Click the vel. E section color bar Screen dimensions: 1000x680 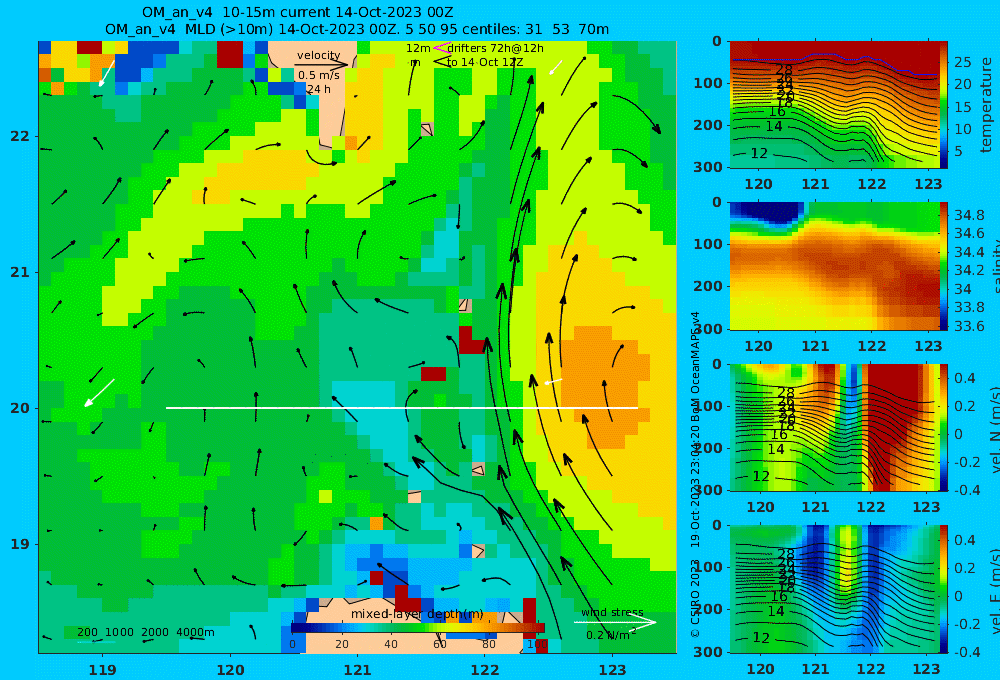pyautogui.click(x=943, y=589)
